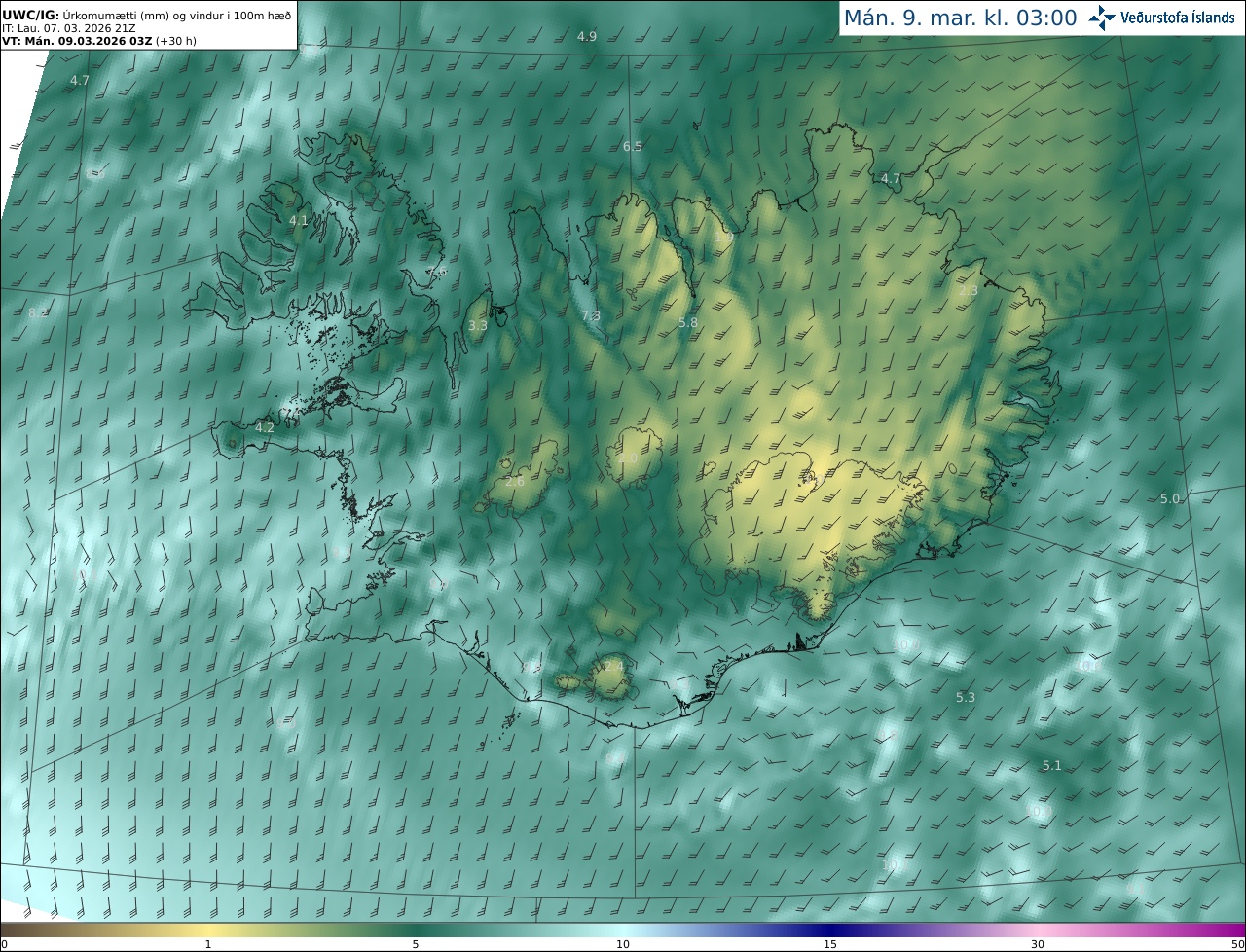Click the 2.4 value on the southern glacier
The image size is (1246, 952).
tap(614, 666)
